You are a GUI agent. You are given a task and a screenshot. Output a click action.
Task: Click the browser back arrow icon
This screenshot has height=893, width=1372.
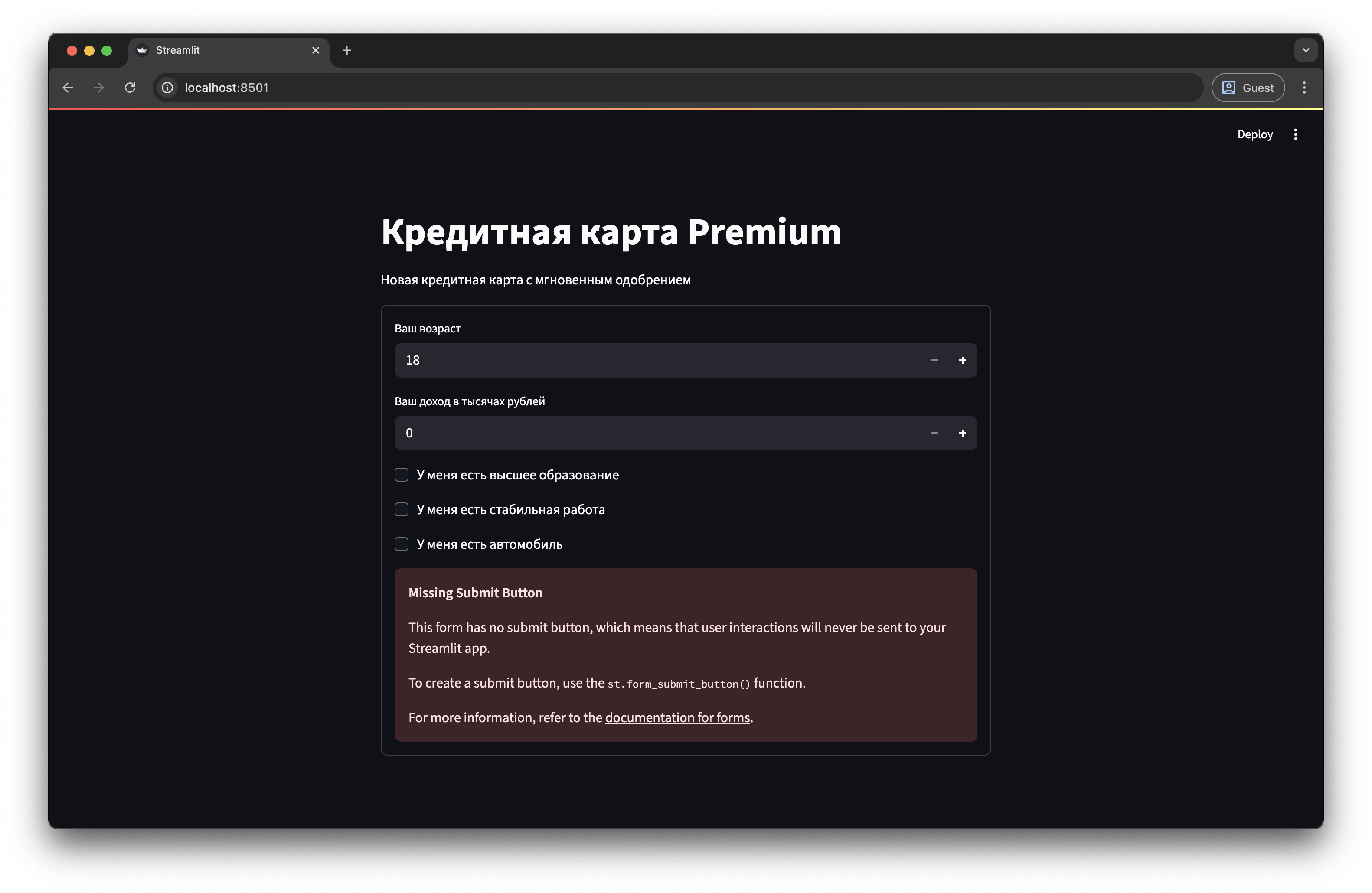pos(68,88)
